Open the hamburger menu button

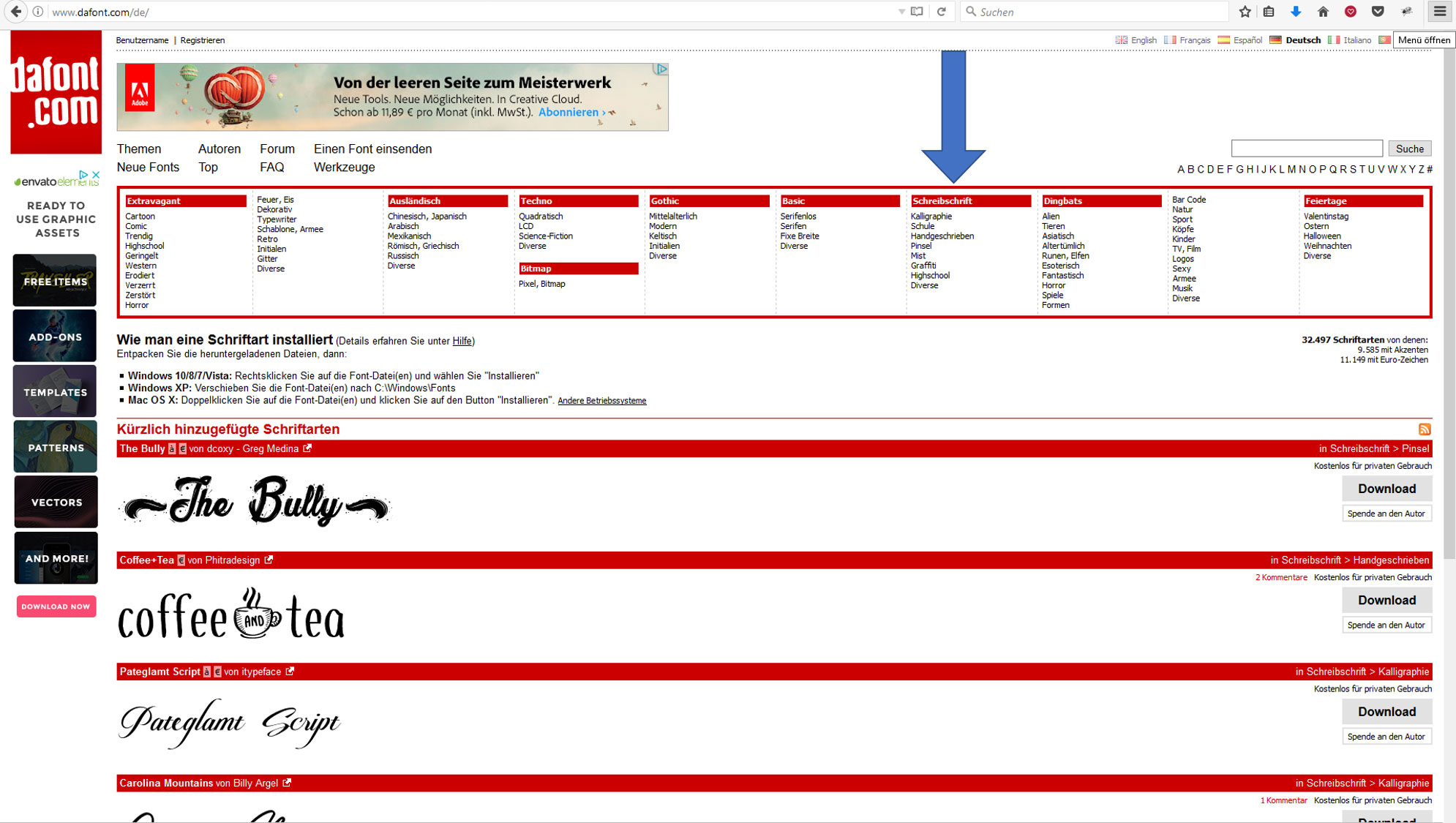click(x=1440, y=12)
